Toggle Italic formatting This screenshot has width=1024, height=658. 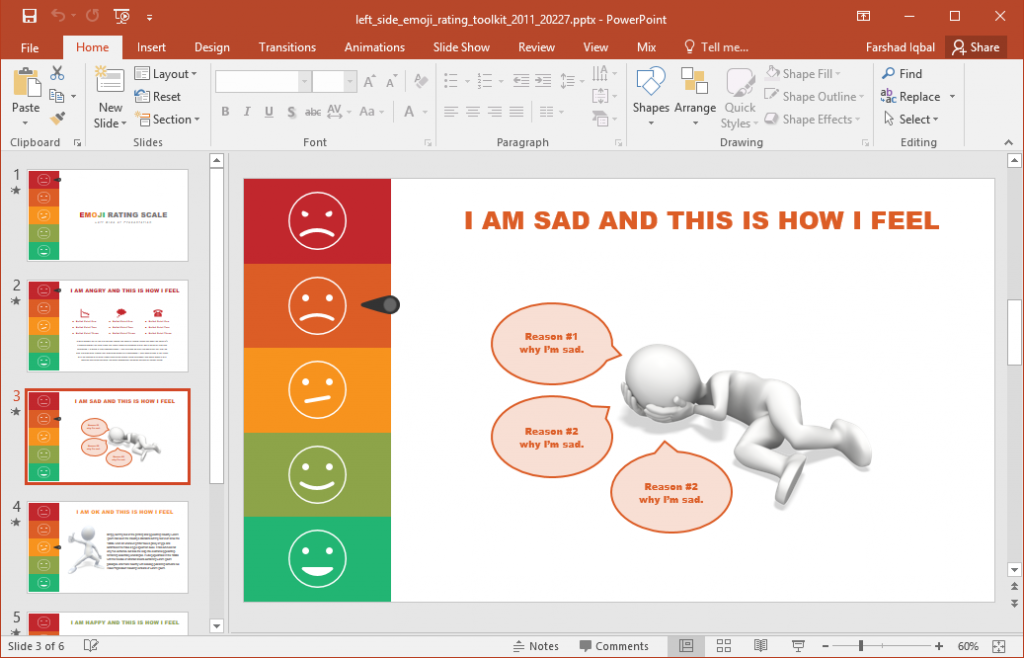[247, 112]
